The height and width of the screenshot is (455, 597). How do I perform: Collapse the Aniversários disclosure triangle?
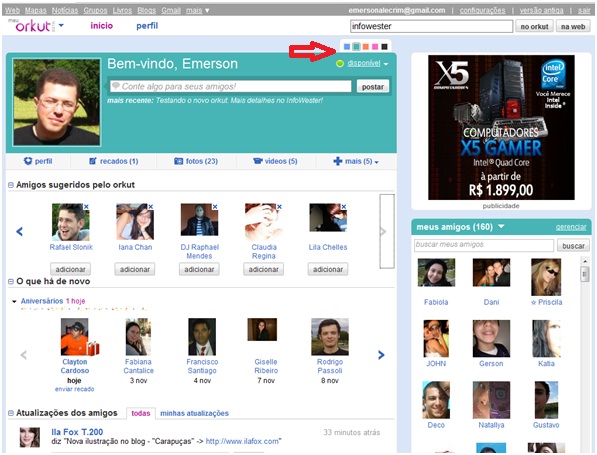coord(14,301)
